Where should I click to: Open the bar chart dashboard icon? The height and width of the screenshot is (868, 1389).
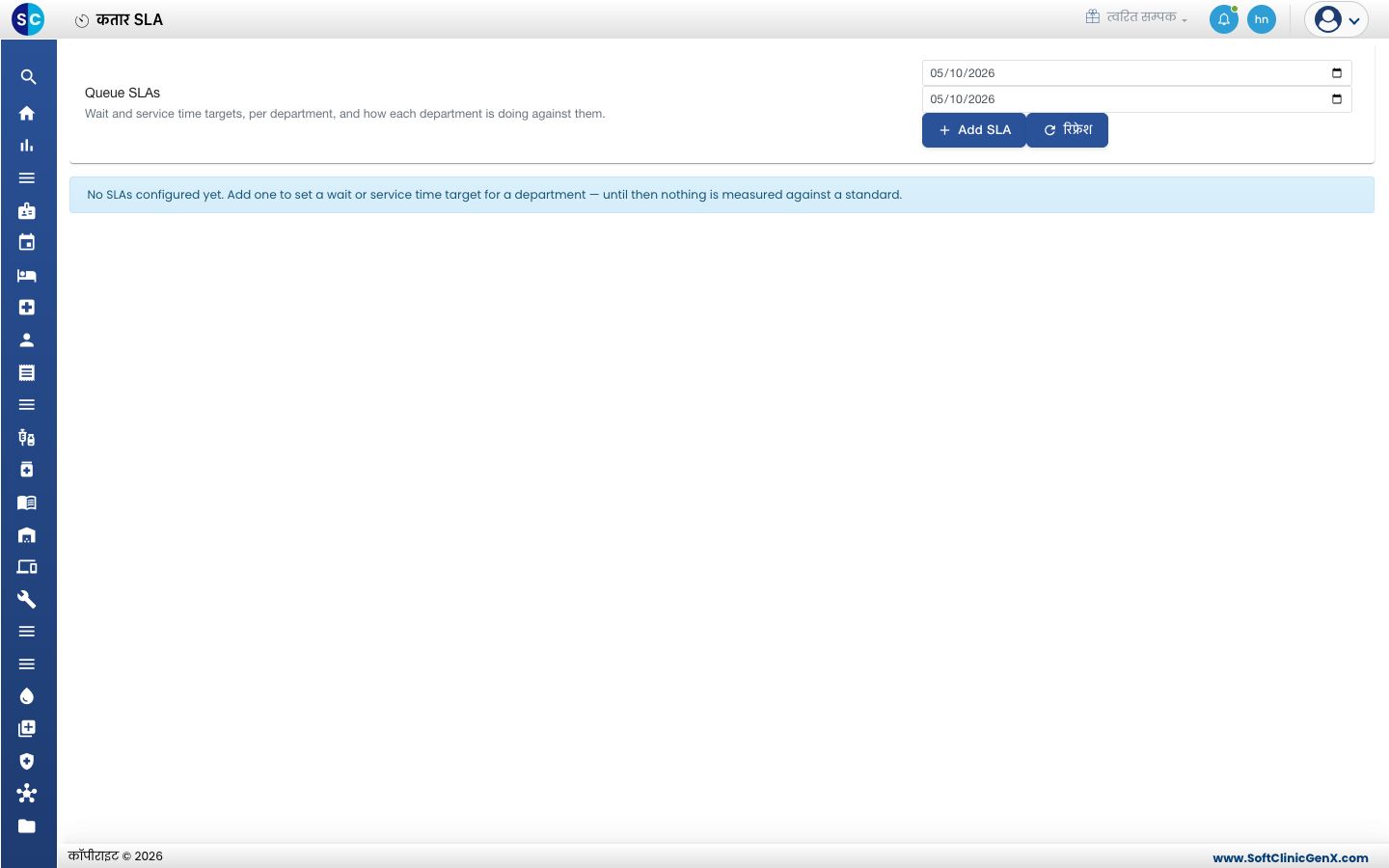point(27,146)
